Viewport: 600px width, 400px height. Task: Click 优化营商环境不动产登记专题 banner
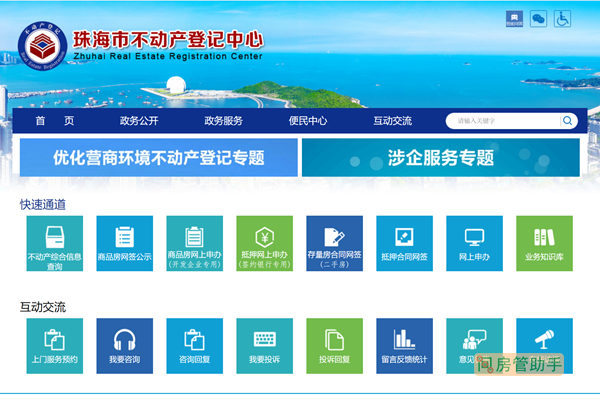(x=158, y=158)
